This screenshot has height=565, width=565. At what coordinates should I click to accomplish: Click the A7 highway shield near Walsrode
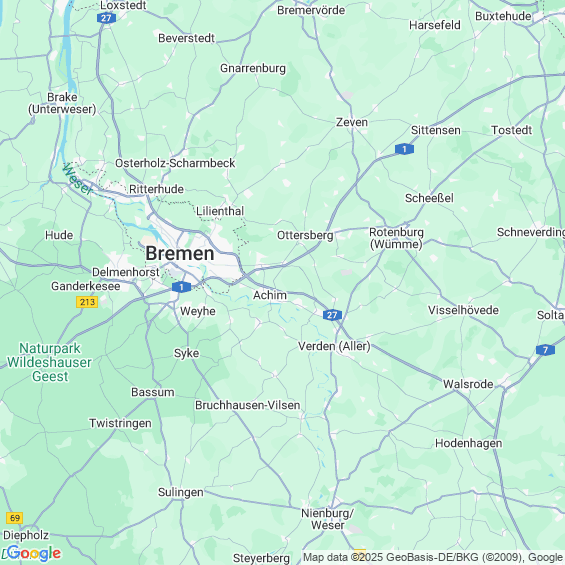coord(545,350)
